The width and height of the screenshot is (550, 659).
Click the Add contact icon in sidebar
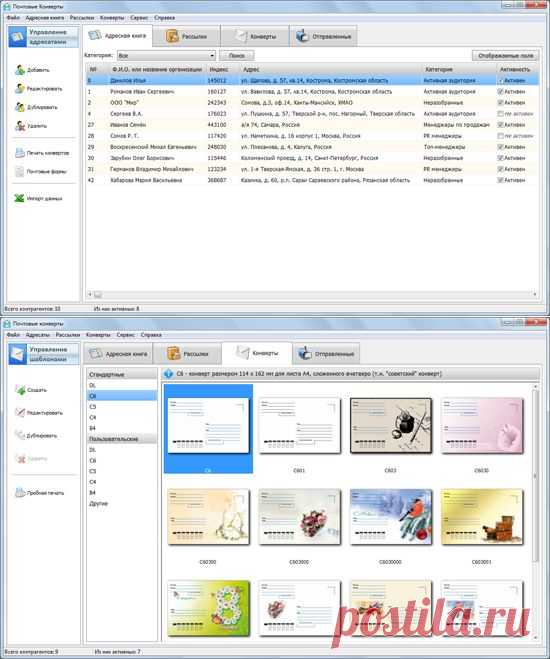coord(20,70)
